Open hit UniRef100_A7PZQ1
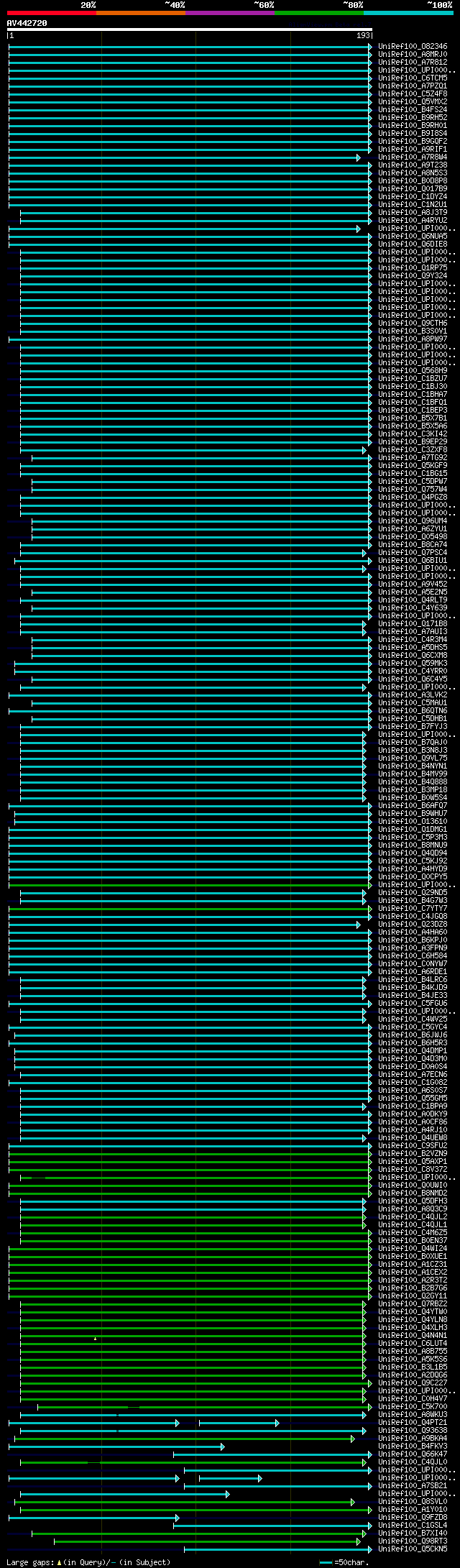This screenshot has height=1568, width=460. click(413, 86)
